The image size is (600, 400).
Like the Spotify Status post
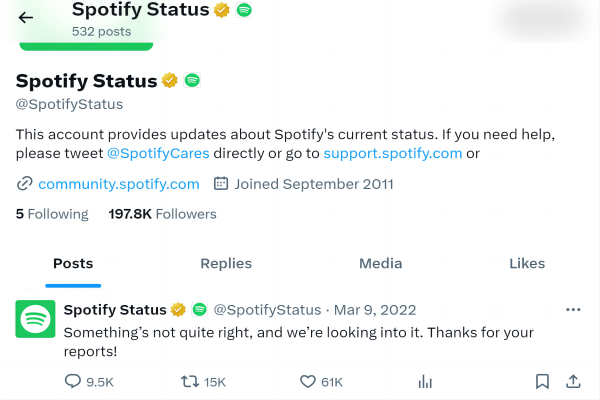point(308,381)
